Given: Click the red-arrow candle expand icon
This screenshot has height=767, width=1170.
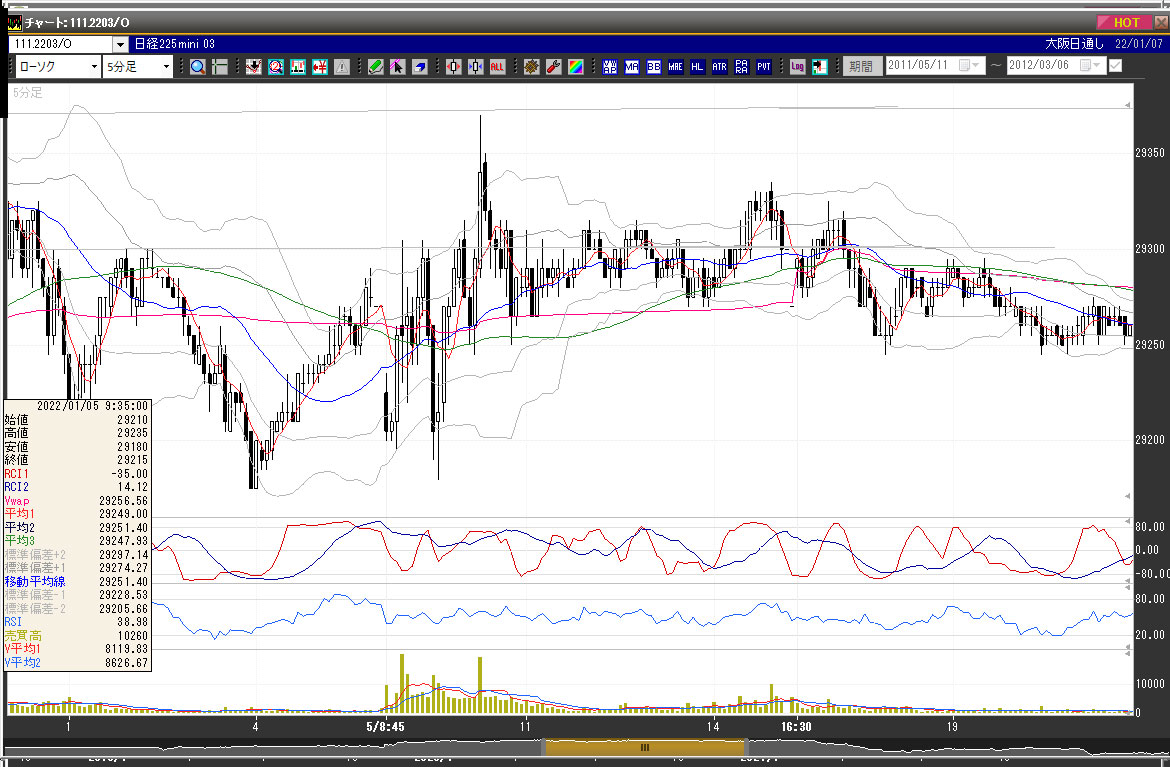Looking at the screenshot, I should (454, 67).
